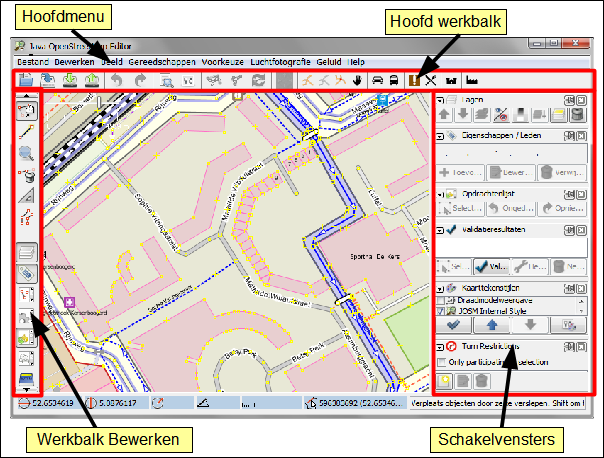Collapse the Lagen panel arrow
Image resolution: width=604 pixels, height=458 pixels.
(x=440, y=100)
